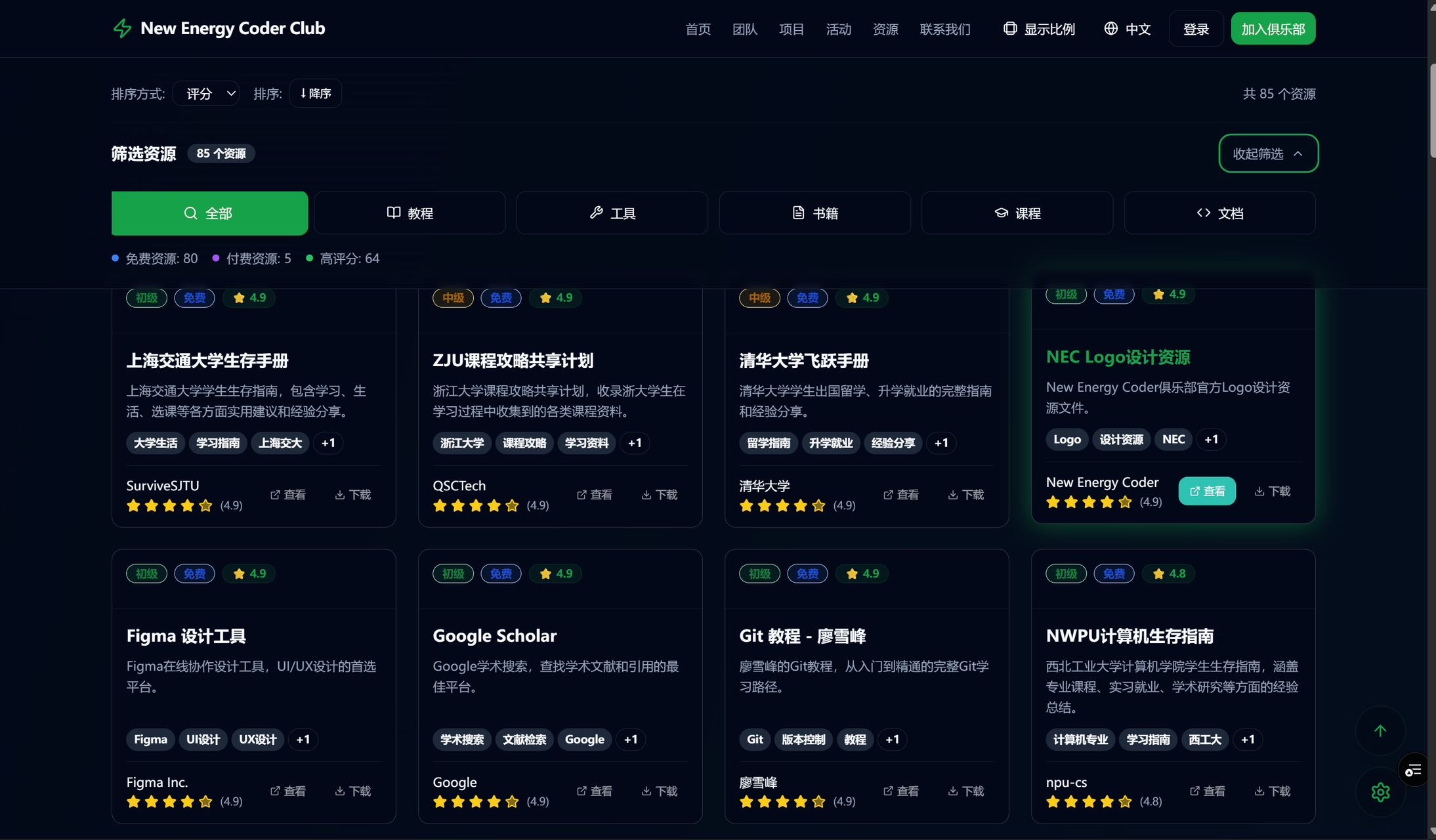Click the search icon in 全部 filter

pos(190,213)
